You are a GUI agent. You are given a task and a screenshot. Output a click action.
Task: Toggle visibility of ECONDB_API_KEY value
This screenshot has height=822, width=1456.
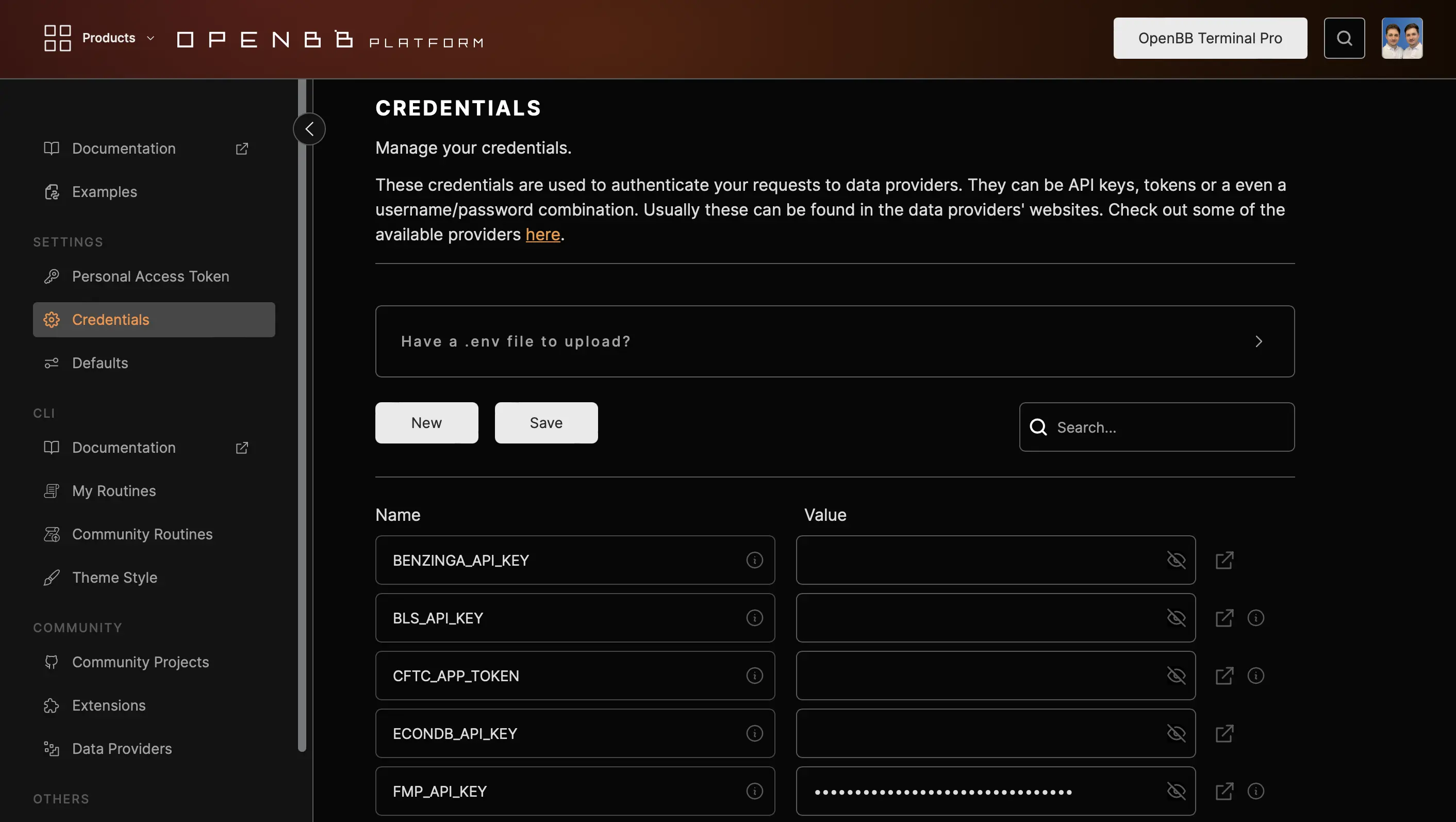point(1176,733)
